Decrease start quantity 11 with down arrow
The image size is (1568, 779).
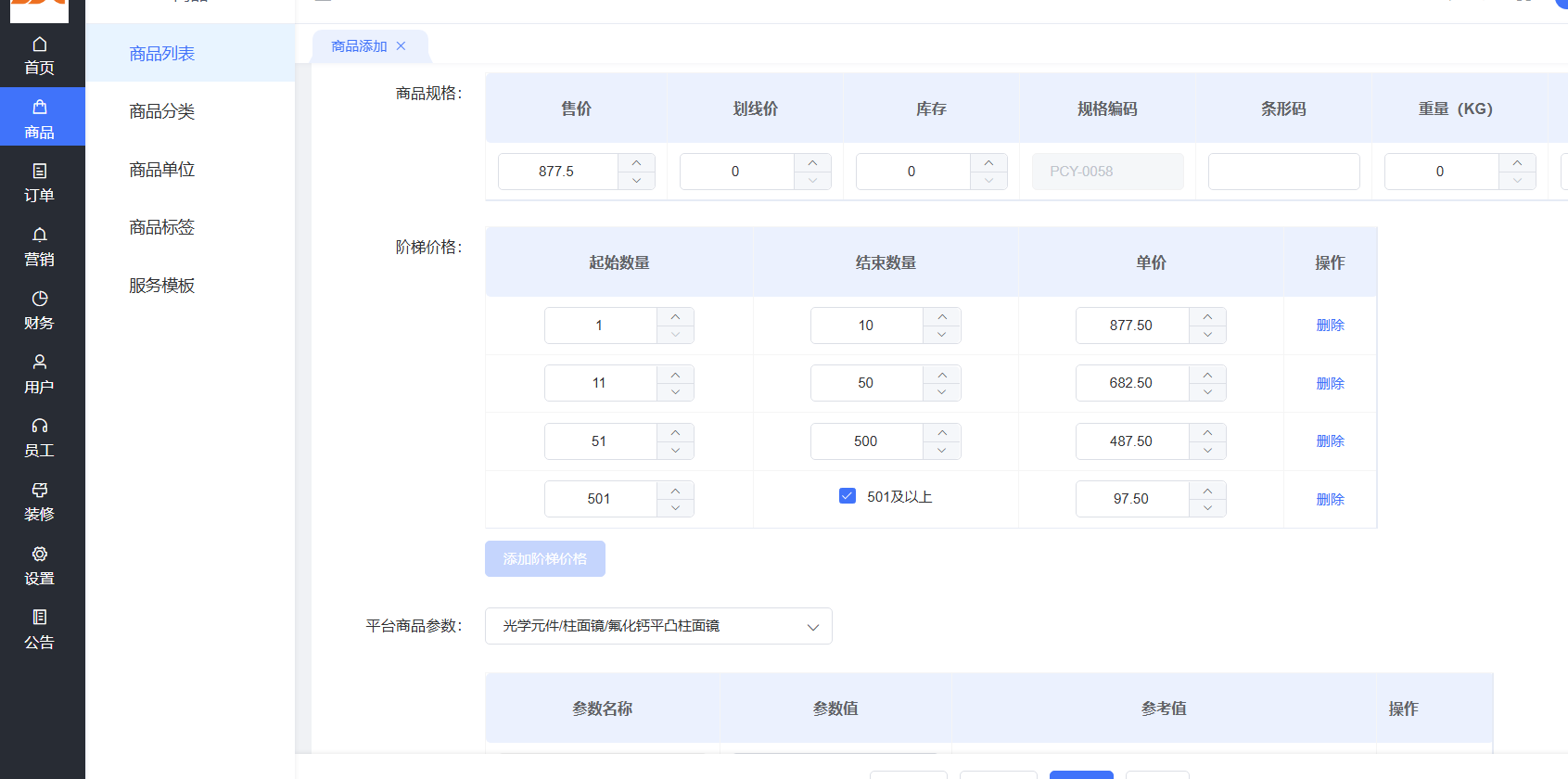point(675,392)
